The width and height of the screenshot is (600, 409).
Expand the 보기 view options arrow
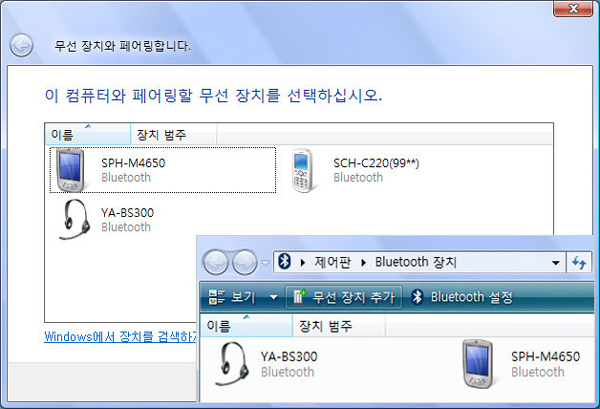click(x=274, y=297)
